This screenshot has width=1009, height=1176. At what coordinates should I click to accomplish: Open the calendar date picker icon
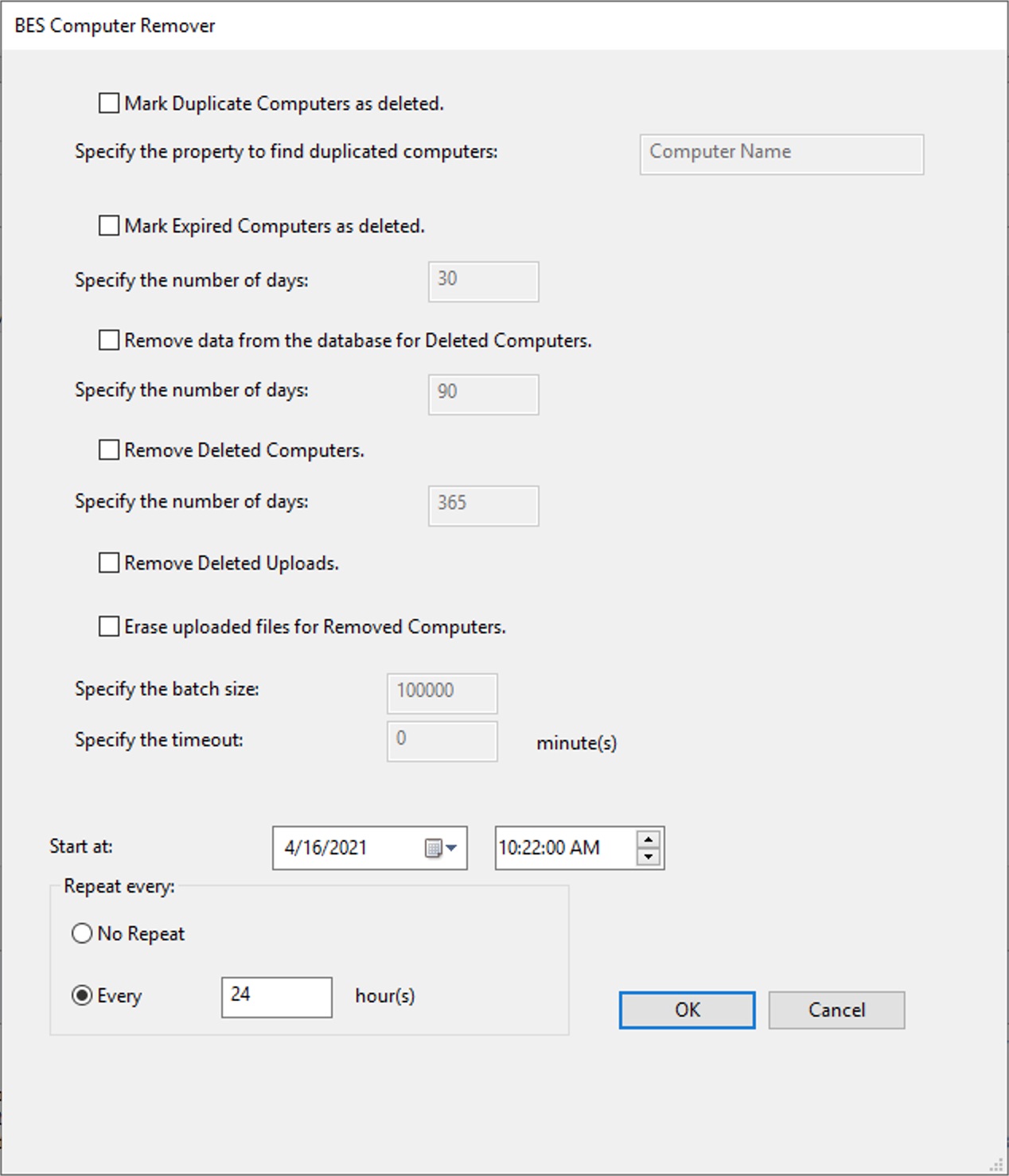click(440, 848)
